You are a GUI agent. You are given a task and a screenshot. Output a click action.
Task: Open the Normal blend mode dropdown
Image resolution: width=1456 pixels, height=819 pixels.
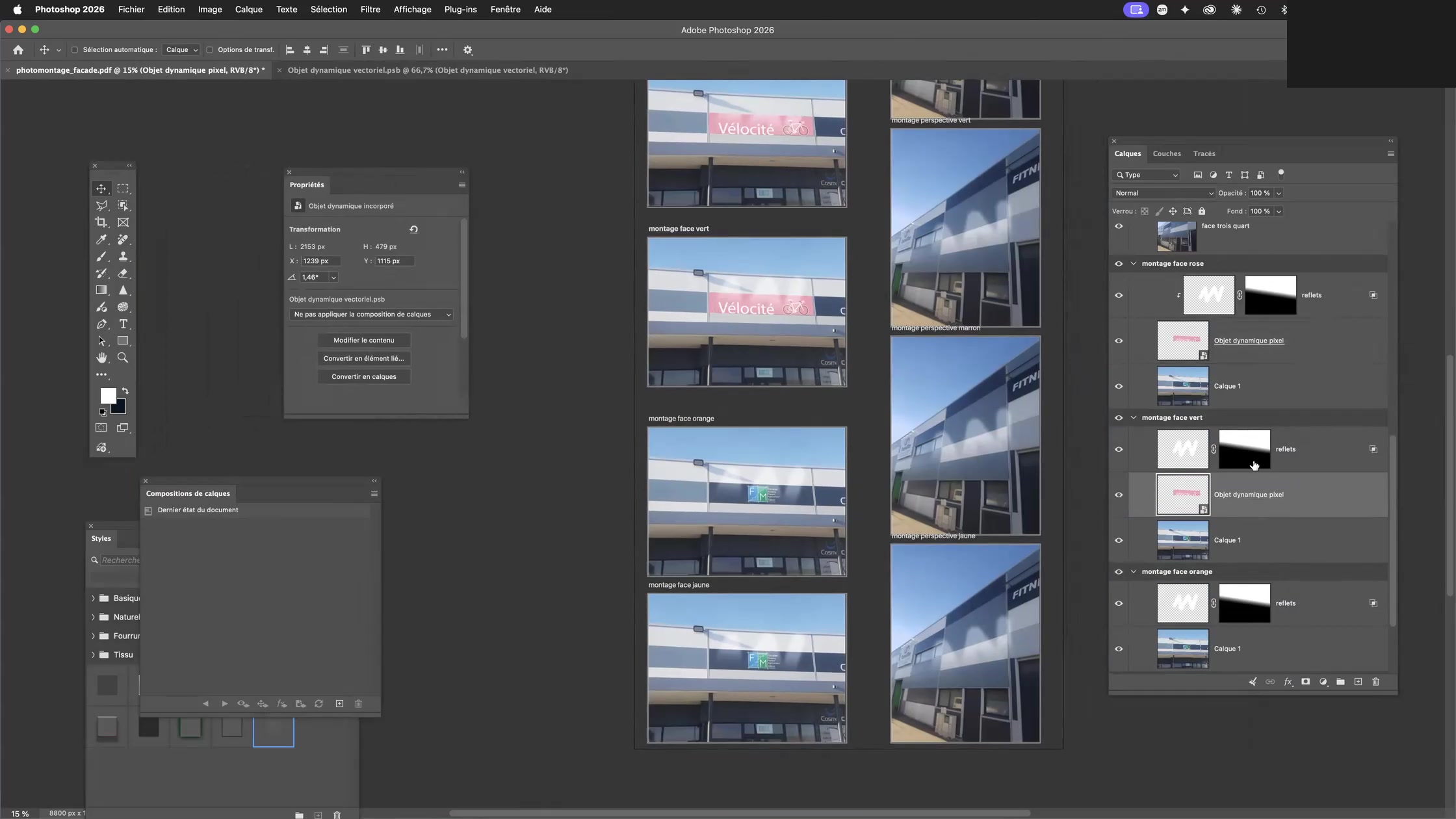click(1163, 193)
